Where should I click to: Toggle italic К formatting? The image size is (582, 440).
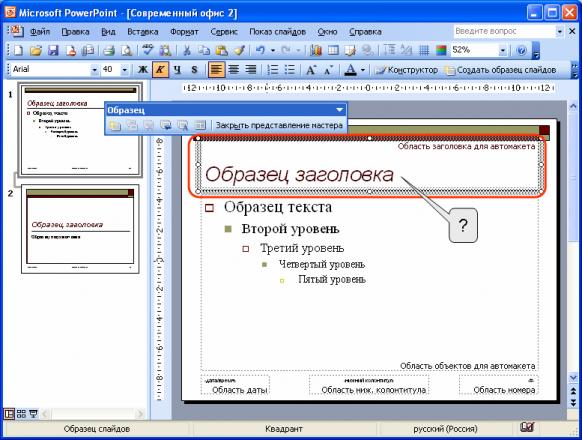(x=160, y=69)
